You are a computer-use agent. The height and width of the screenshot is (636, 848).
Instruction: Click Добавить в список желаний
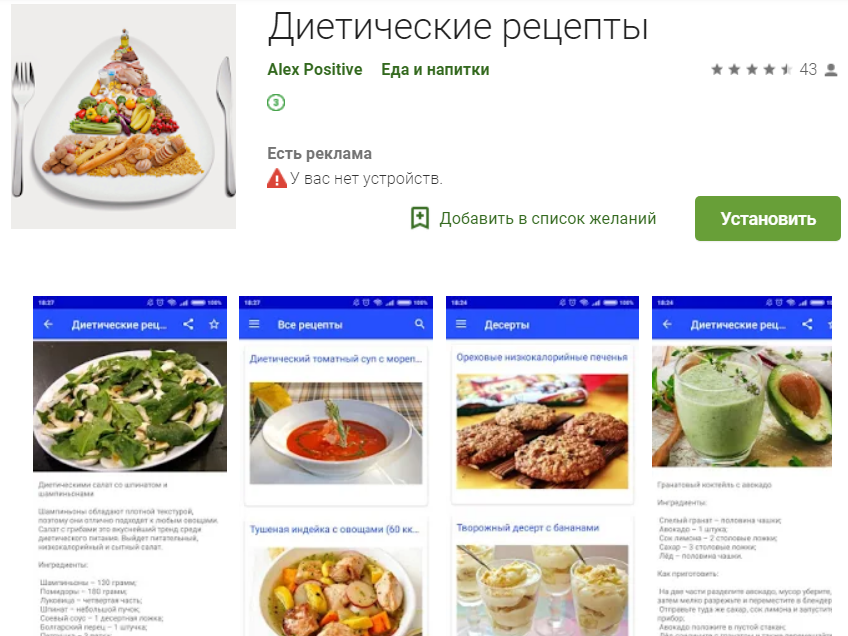coord(547,218)
